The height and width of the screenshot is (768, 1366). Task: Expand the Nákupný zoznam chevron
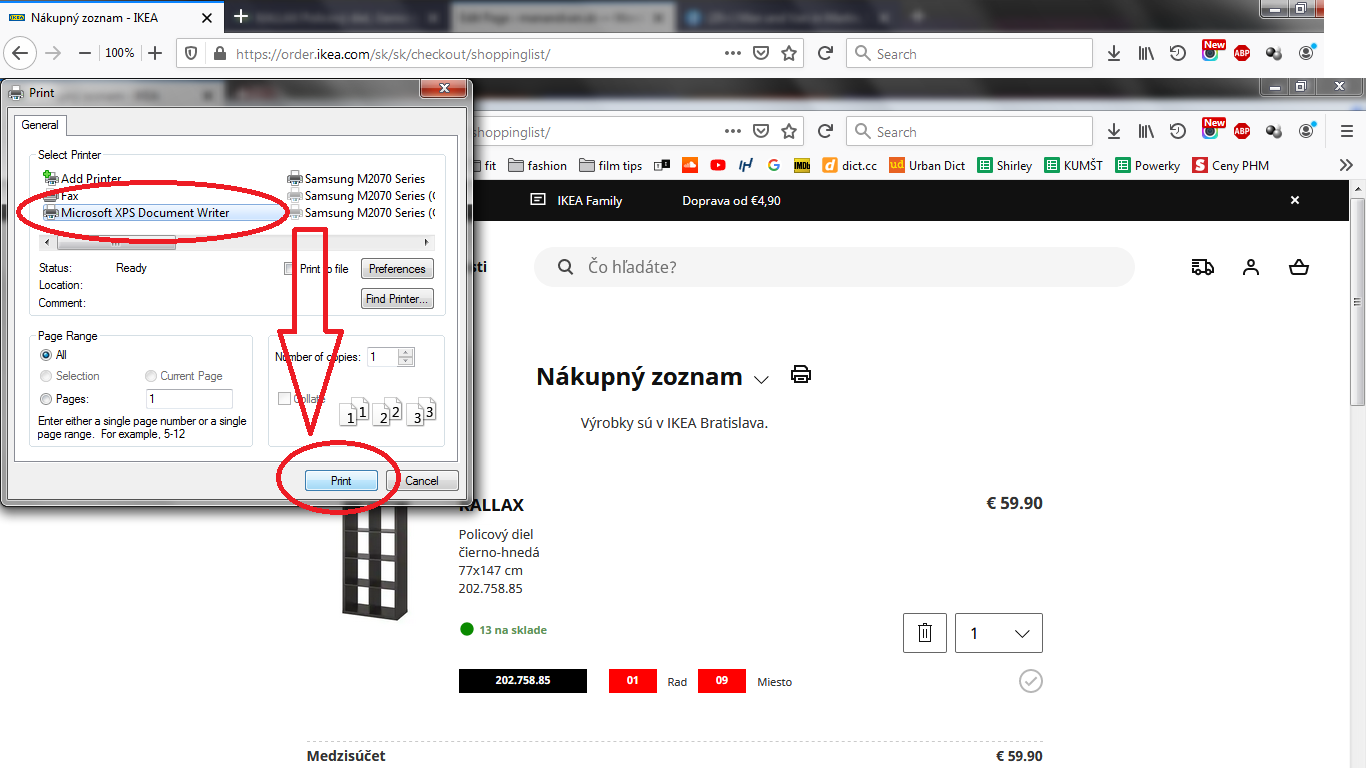761,379
